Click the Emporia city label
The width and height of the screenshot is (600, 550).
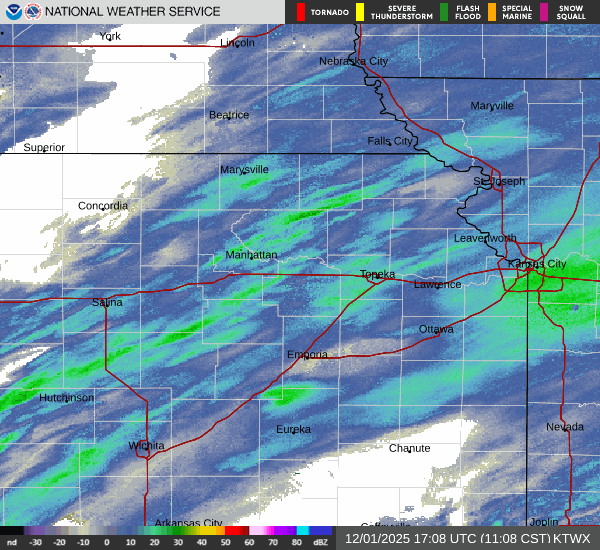[307, 355]
